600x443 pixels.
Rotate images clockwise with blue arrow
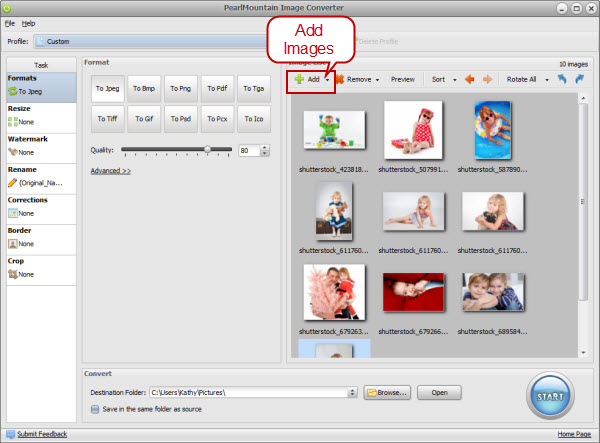click(x=580, y=79)
